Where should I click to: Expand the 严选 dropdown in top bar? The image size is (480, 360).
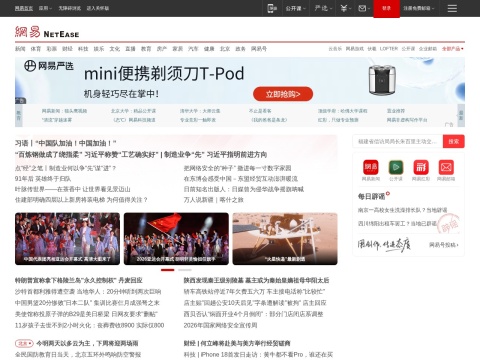(x=323, y=8)
